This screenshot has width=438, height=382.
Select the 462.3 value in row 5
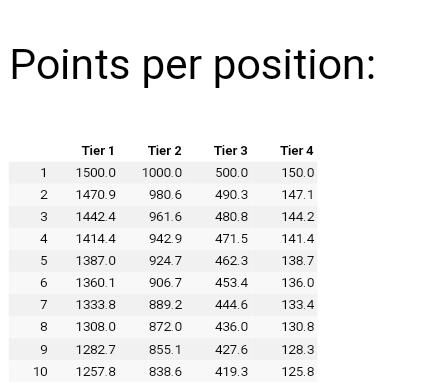[232, 260]
